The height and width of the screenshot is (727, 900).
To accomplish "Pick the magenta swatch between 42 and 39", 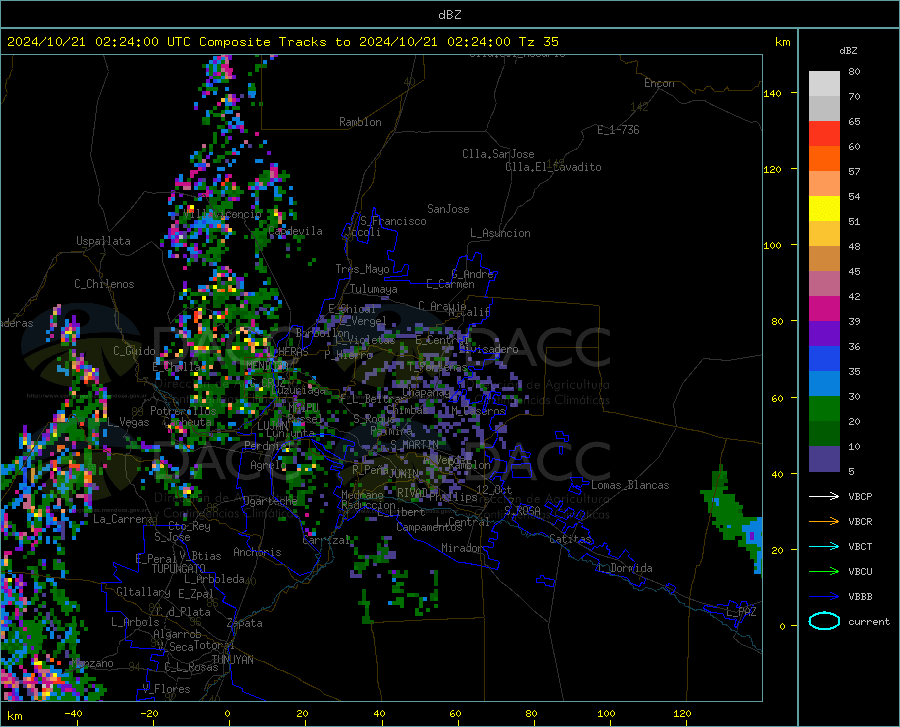I will coord(824,309).
